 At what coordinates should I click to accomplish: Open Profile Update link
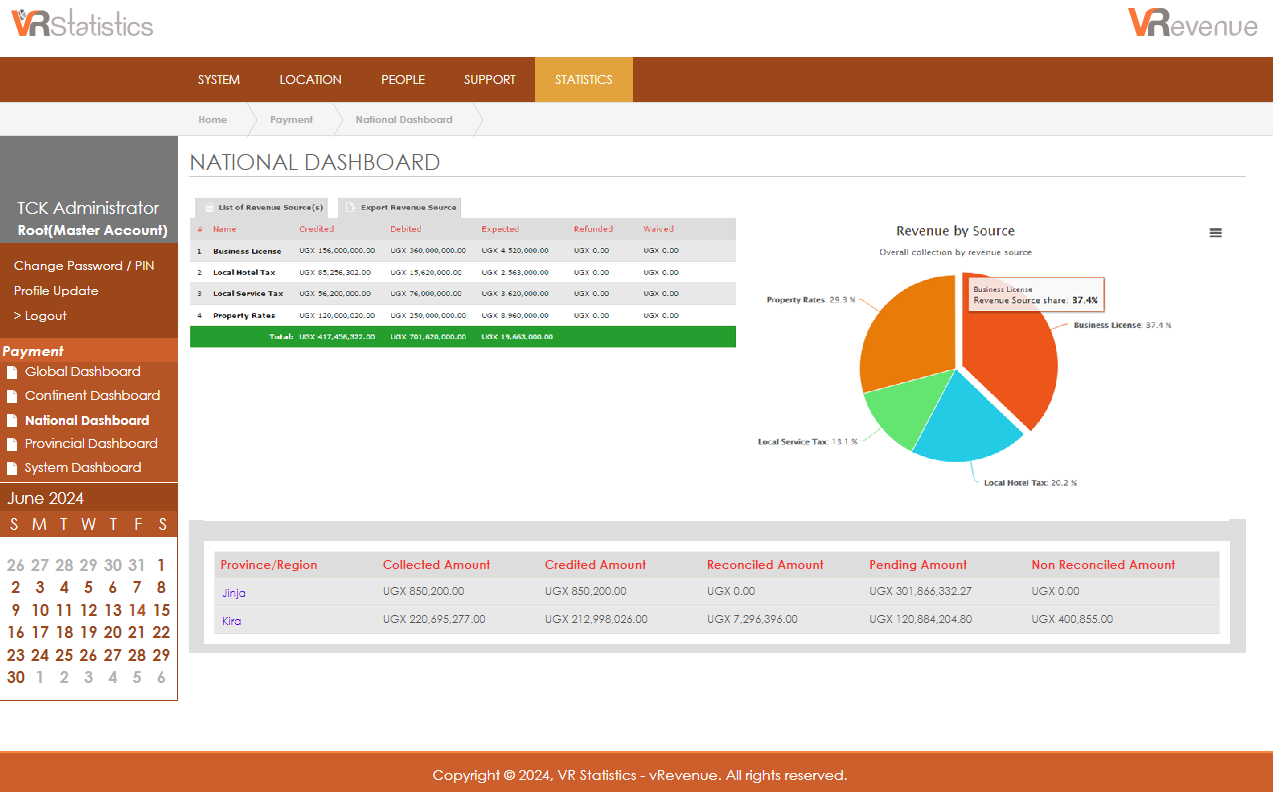(56, 291)
